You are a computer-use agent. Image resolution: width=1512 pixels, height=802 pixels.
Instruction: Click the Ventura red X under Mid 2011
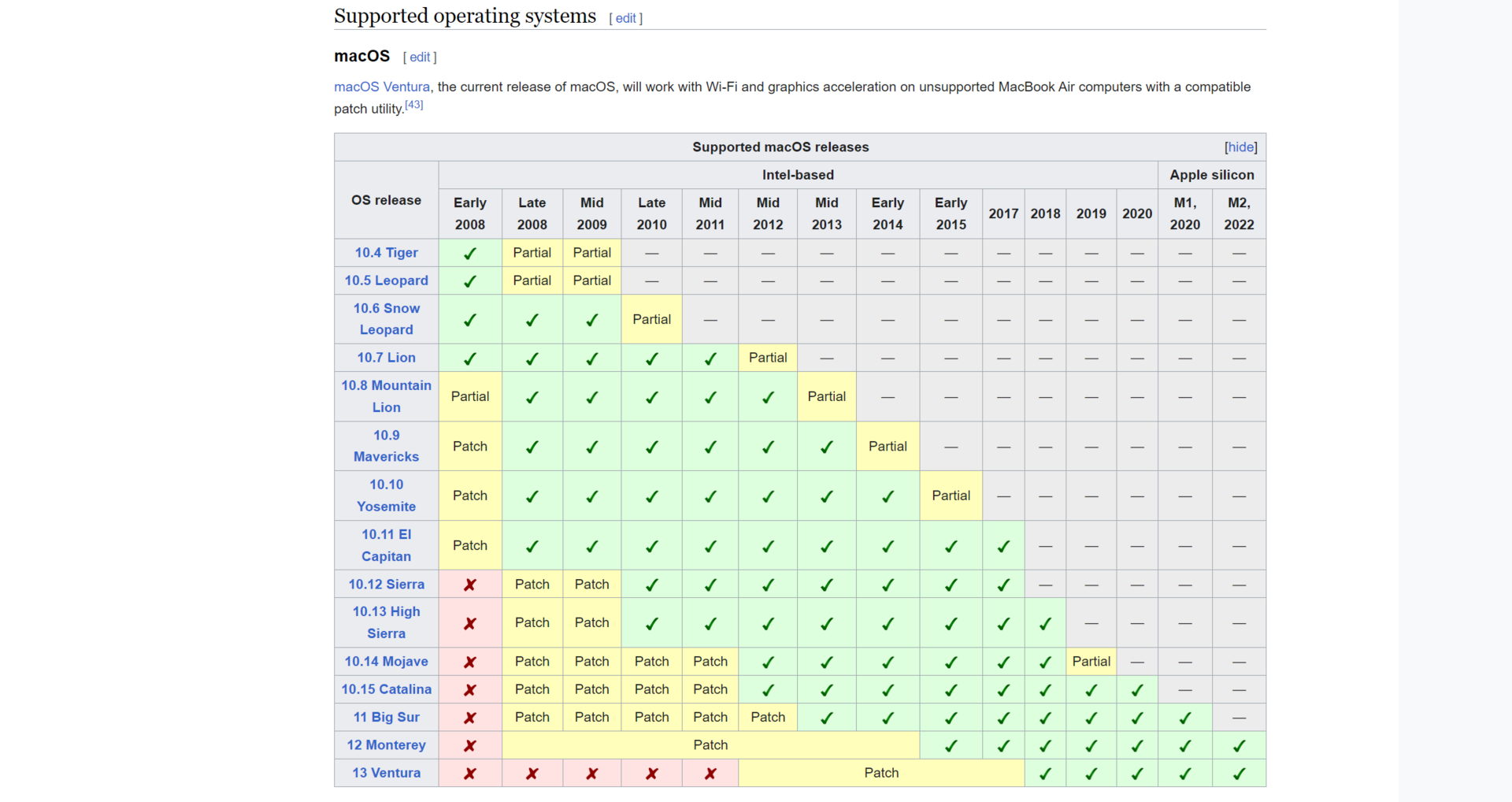(x=710, y=774)
